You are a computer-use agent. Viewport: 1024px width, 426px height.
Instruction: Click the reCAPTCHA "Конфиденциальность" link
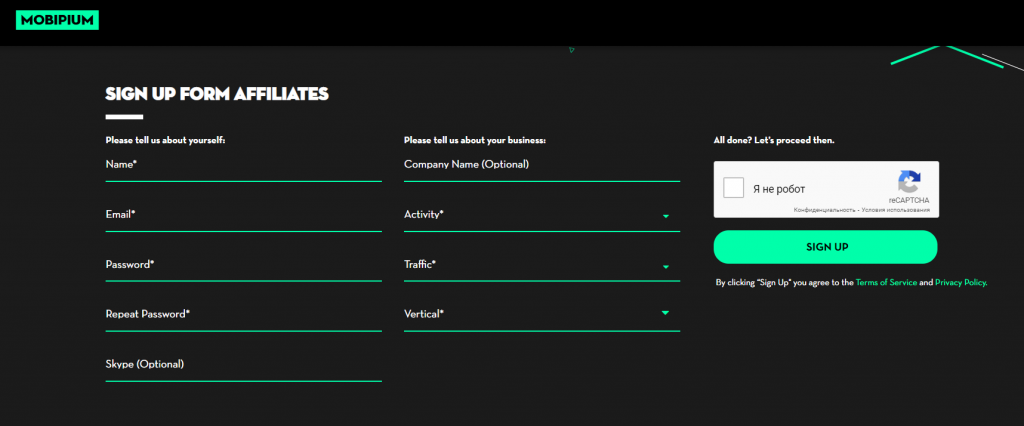point(824,210)
